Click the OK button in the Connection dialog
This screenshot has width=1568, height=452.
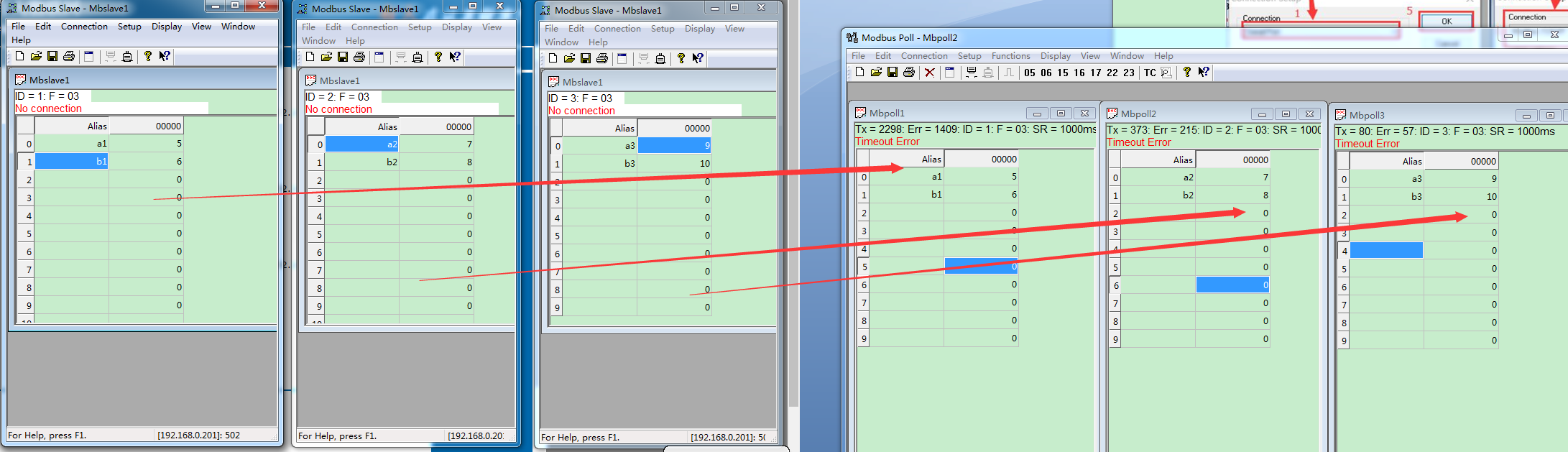tap(1447, 21)
